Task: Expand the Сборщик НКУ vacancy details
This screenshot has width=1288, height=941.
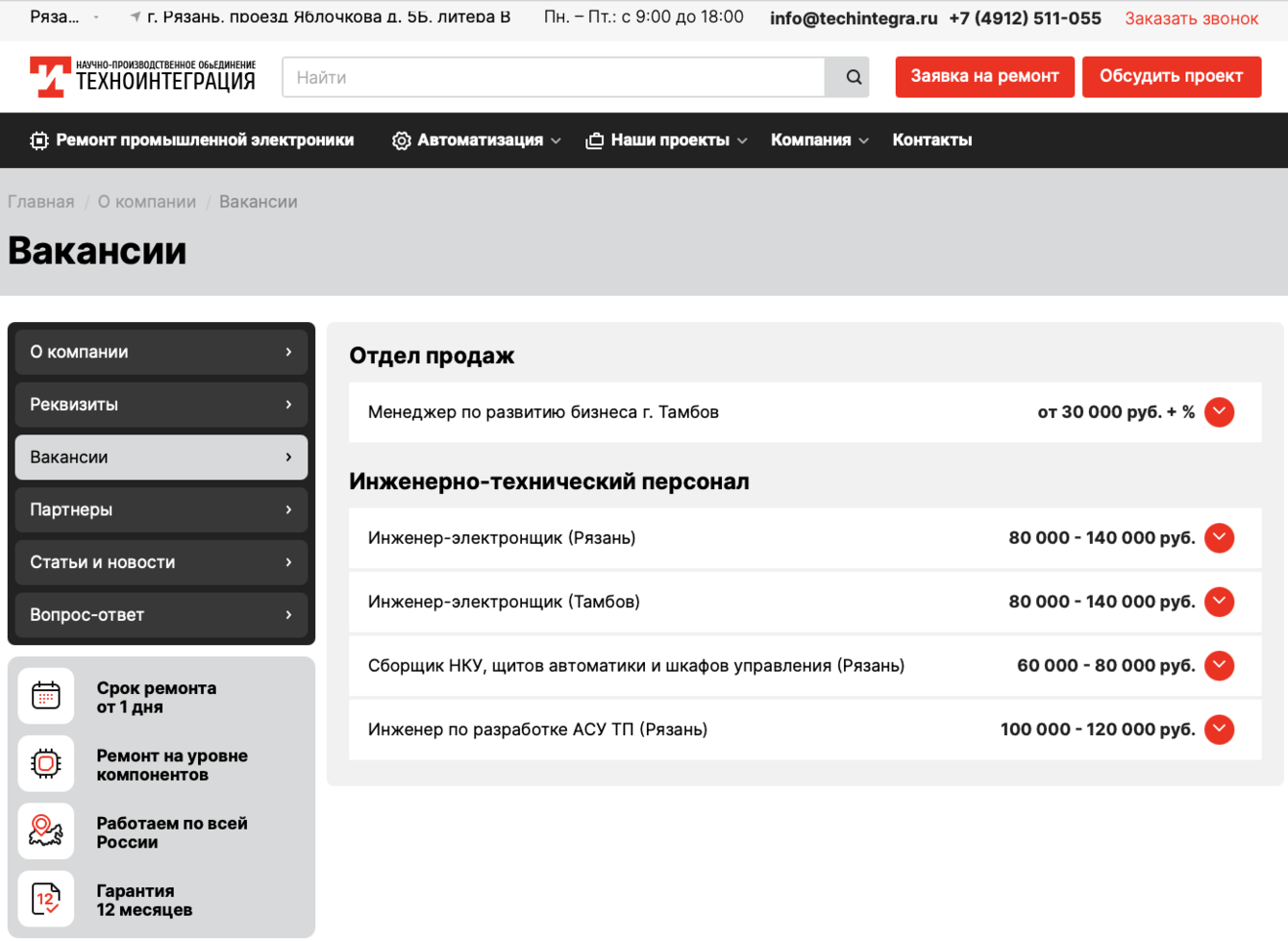Action: [1219, 666]
